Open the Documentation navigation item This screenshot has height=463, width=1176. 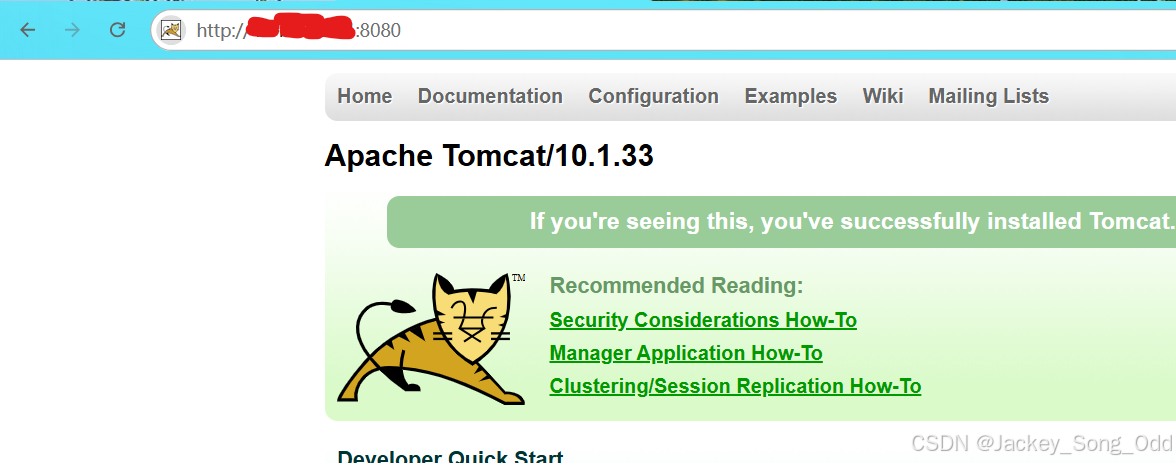pos(490,96)
